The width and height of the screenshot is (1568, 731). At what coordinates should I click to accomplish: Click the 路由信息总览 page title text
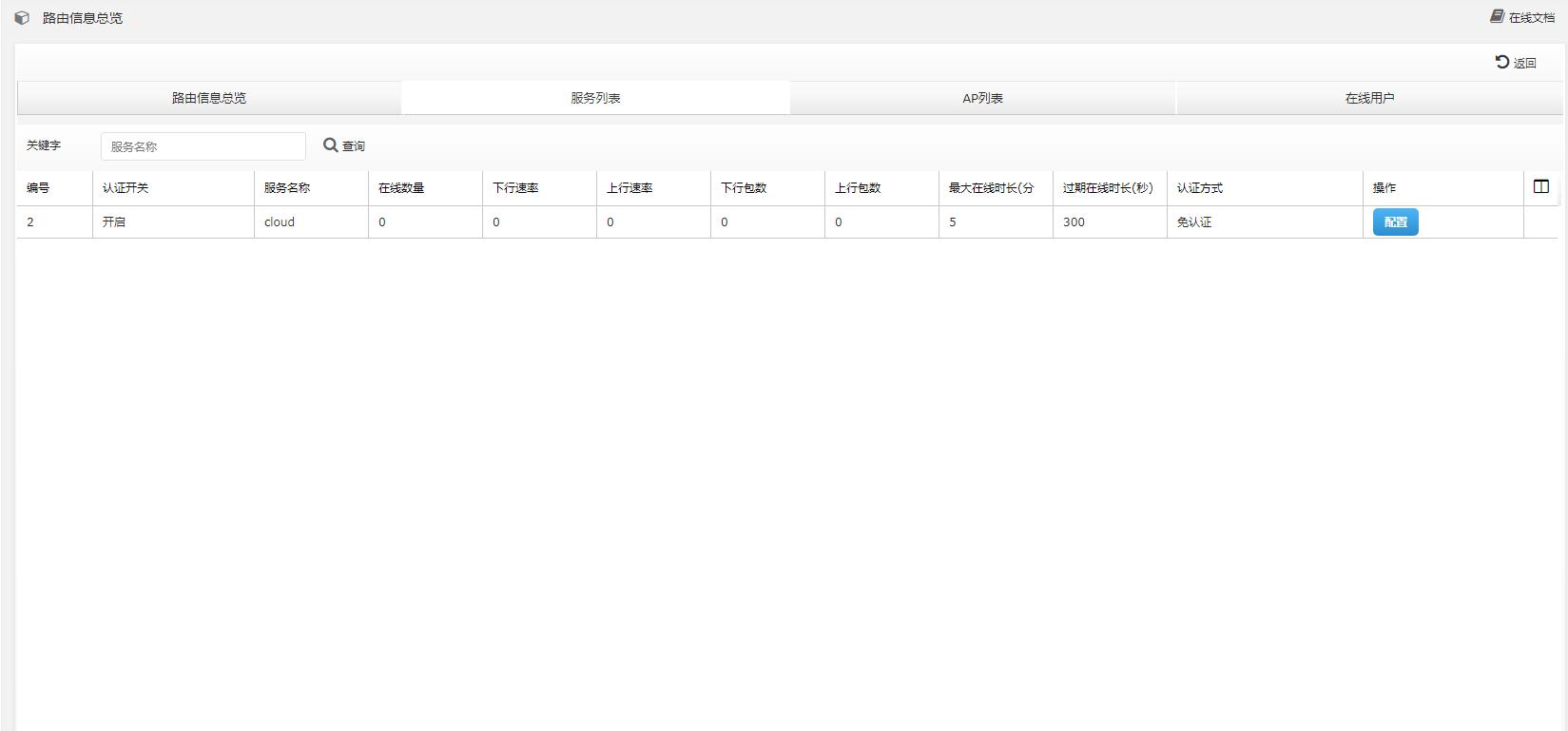[83, 18]
